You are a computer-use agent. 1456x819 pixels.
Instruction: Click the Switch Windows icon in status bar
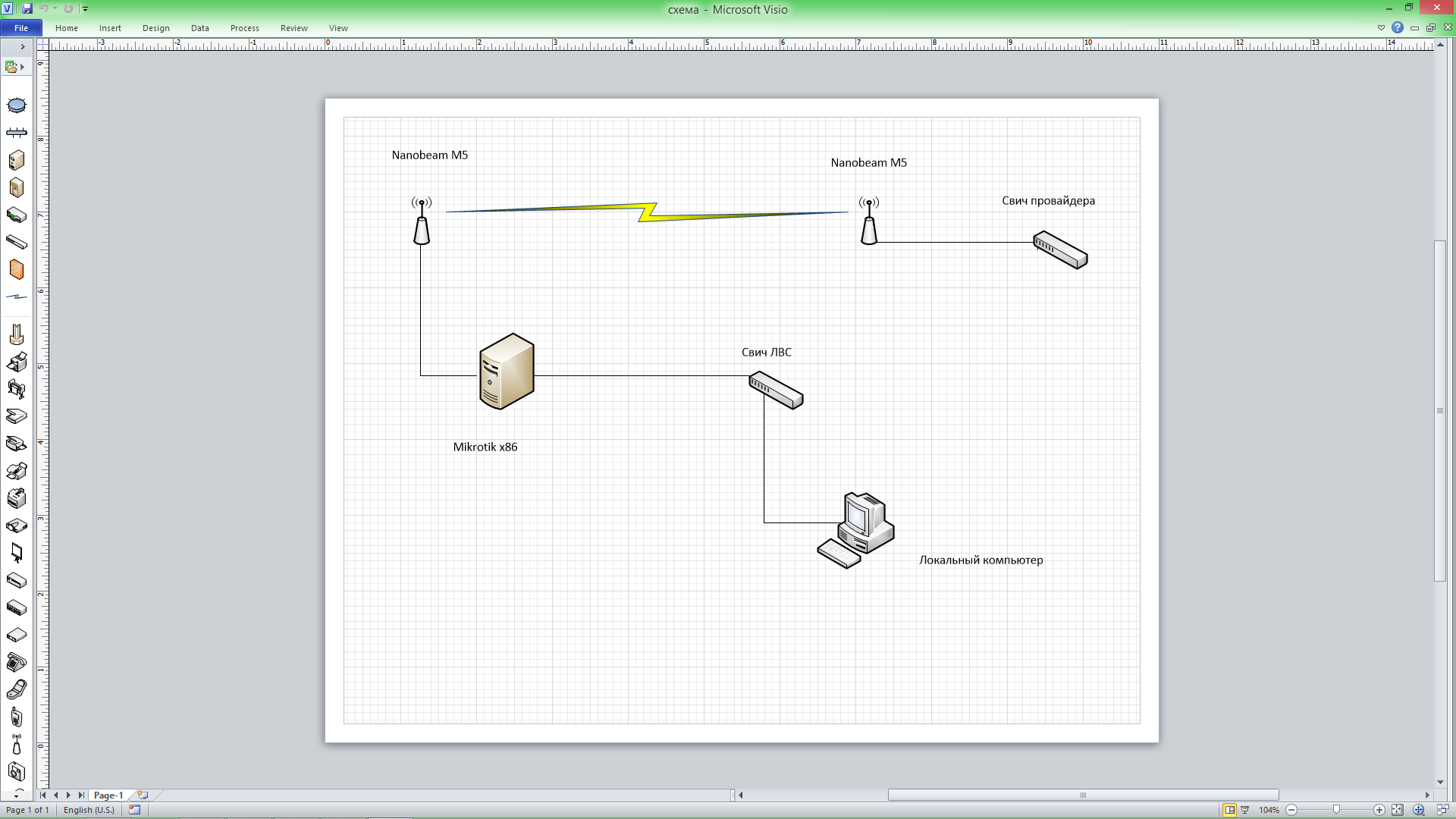coord(1442,810)
